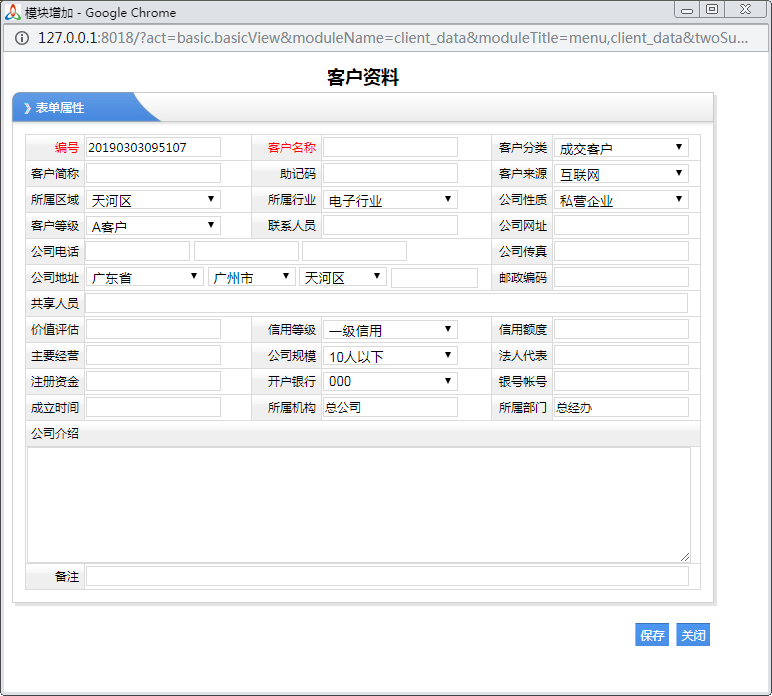Click the site info icon in address bar

21,37
